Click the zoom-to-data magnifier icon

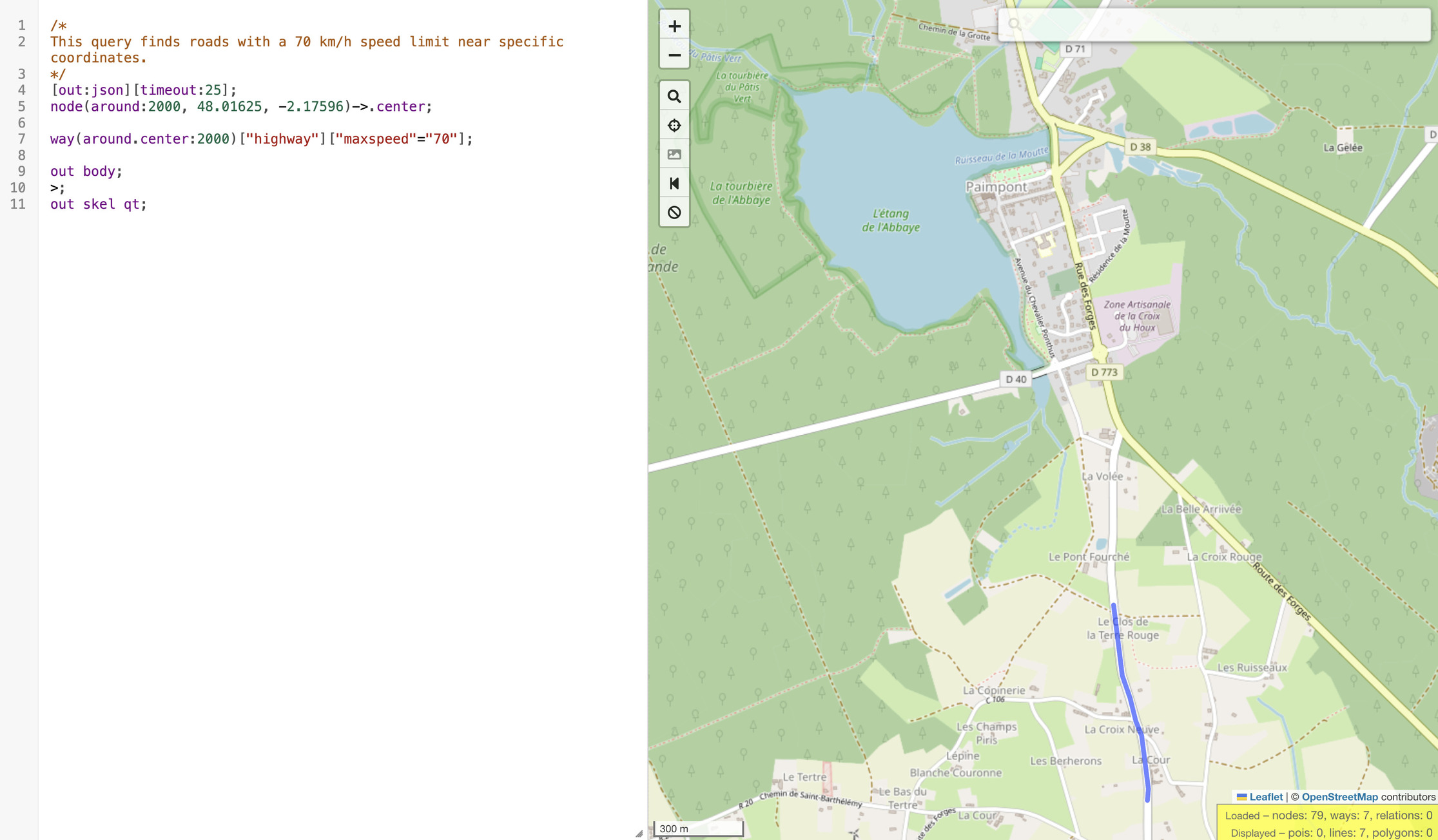[x=674, y=97]
